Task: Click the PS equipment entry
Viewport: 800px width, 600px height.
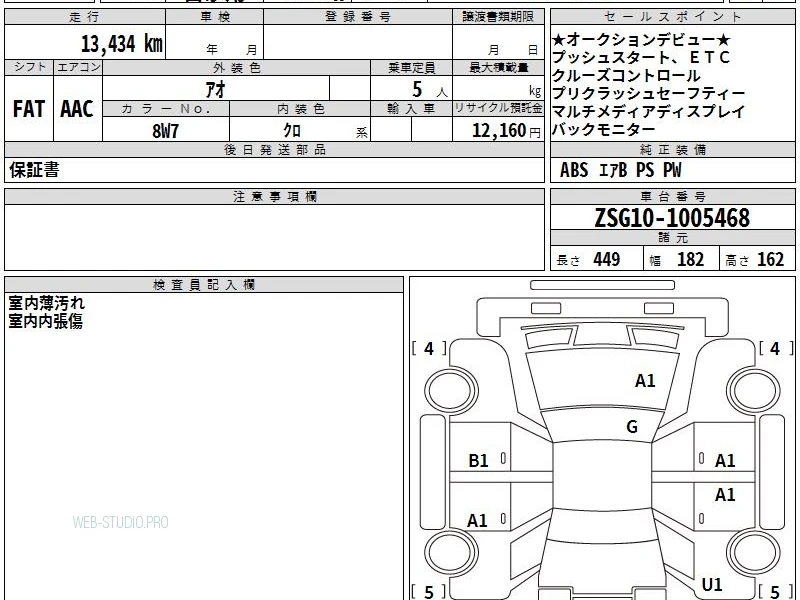Action: (x=645, y=170)
